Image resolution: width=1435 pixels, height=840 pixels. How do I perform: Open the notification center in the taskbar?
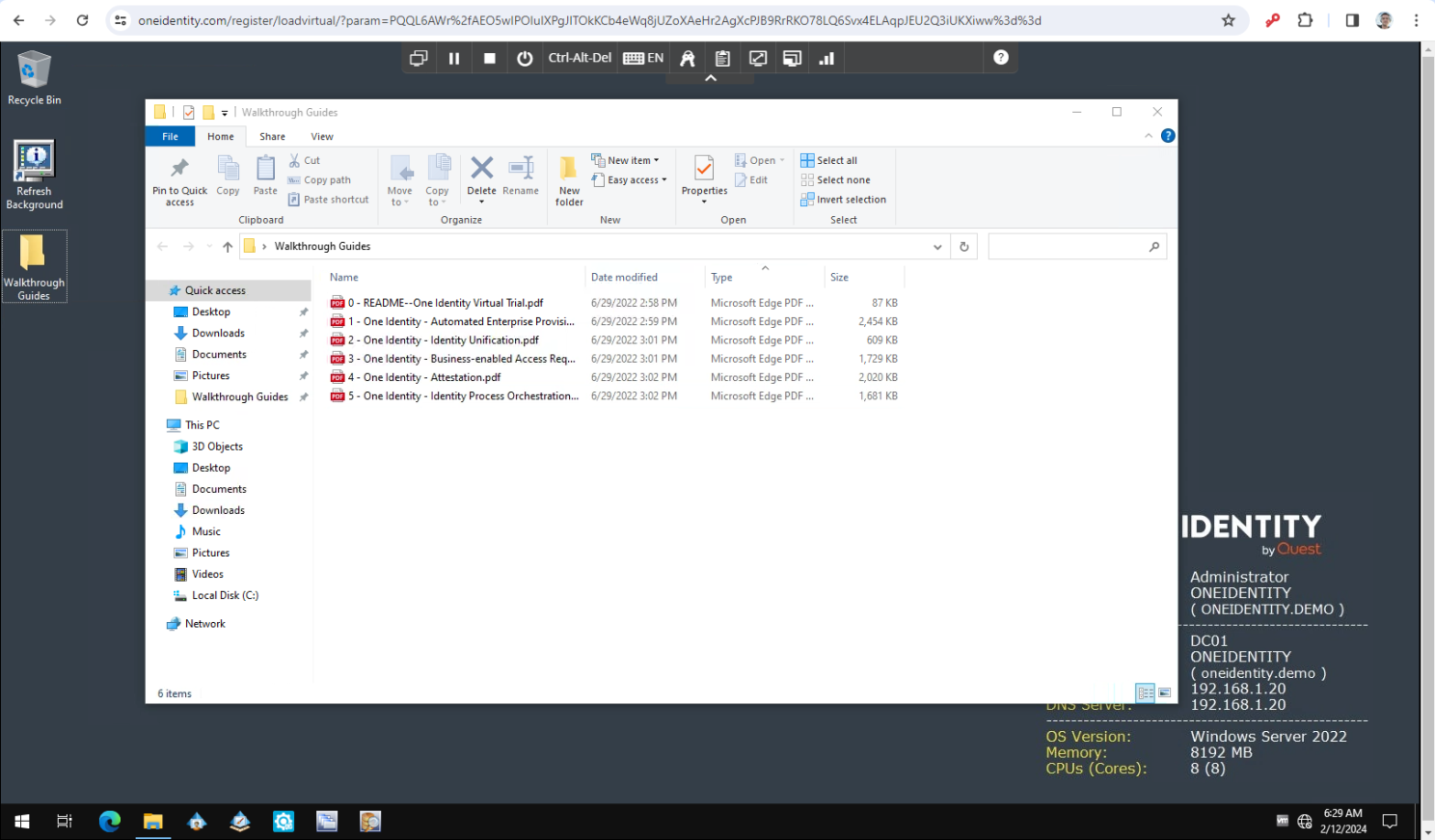point(1390,822)
